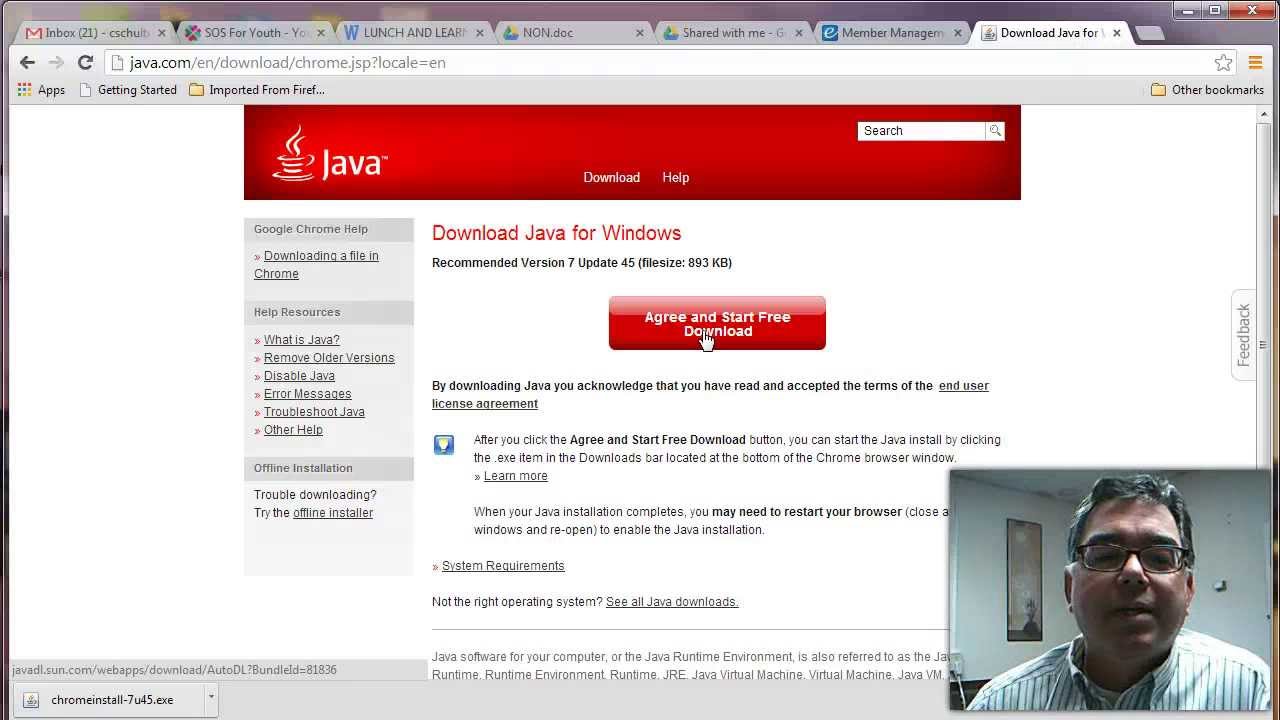Viewport: 1280px width, 720px height.
Task: Open the offline installer link
Action: [333, 513]
